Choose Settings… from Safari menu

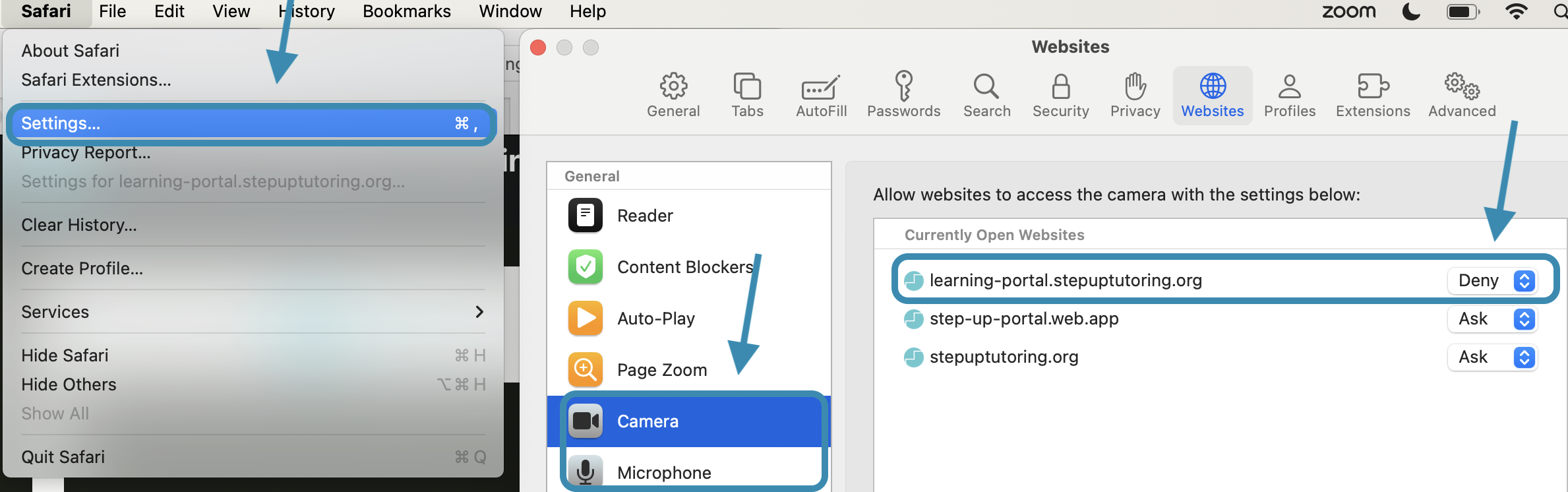coord(253,123)
